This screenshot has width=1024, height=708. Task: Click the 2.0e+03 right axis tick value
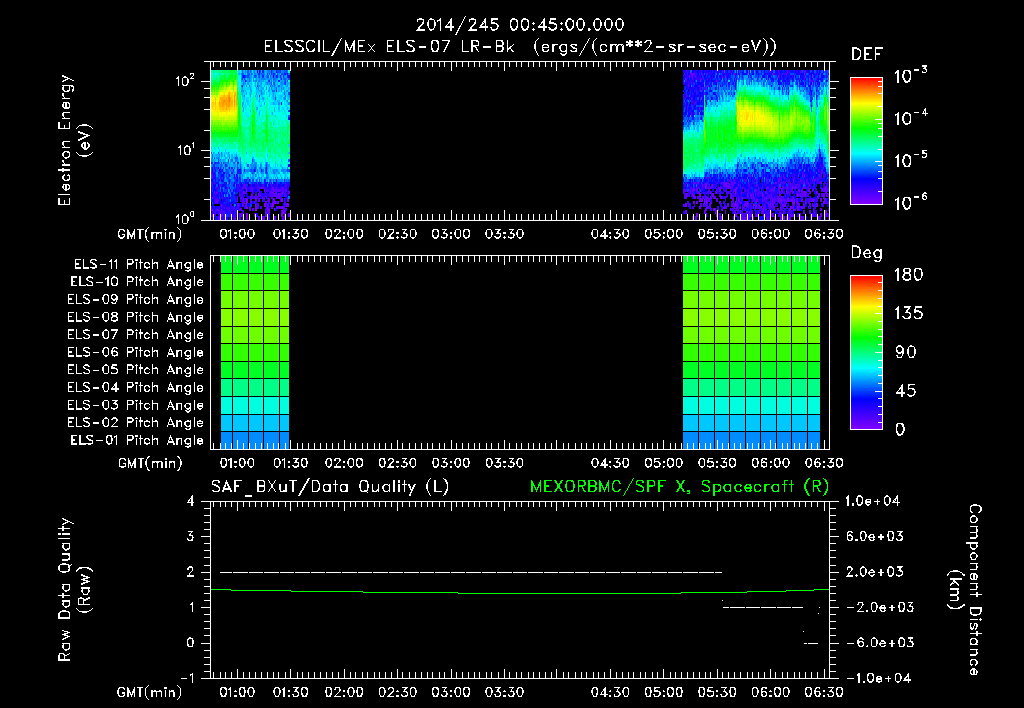875,572
